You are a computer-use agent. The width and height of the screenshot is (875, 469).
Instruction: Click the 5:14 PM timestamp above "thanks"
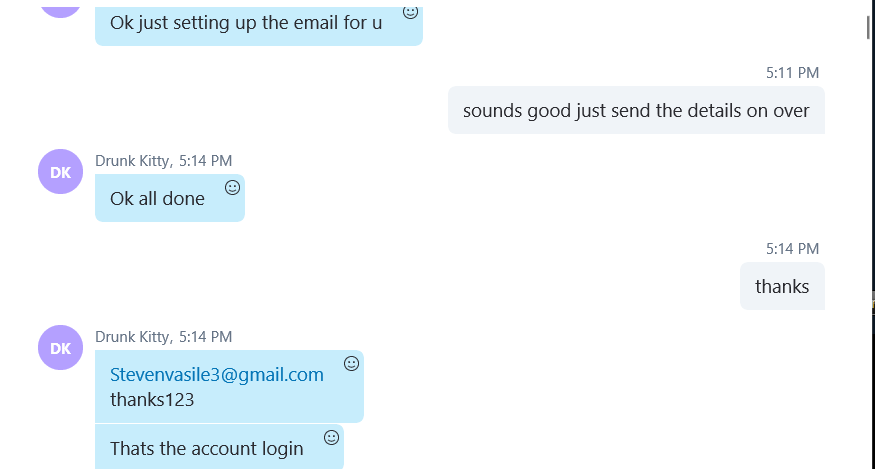pyautogui.click(x=792, y=248)
